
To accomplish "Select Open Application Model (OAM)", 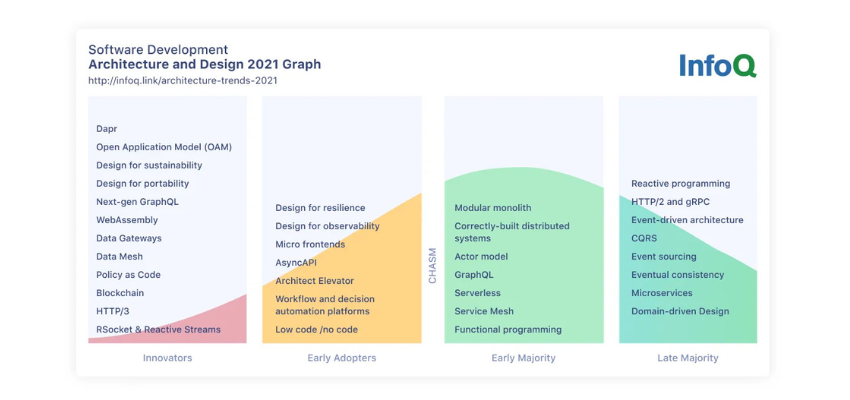I will (164, 147).
